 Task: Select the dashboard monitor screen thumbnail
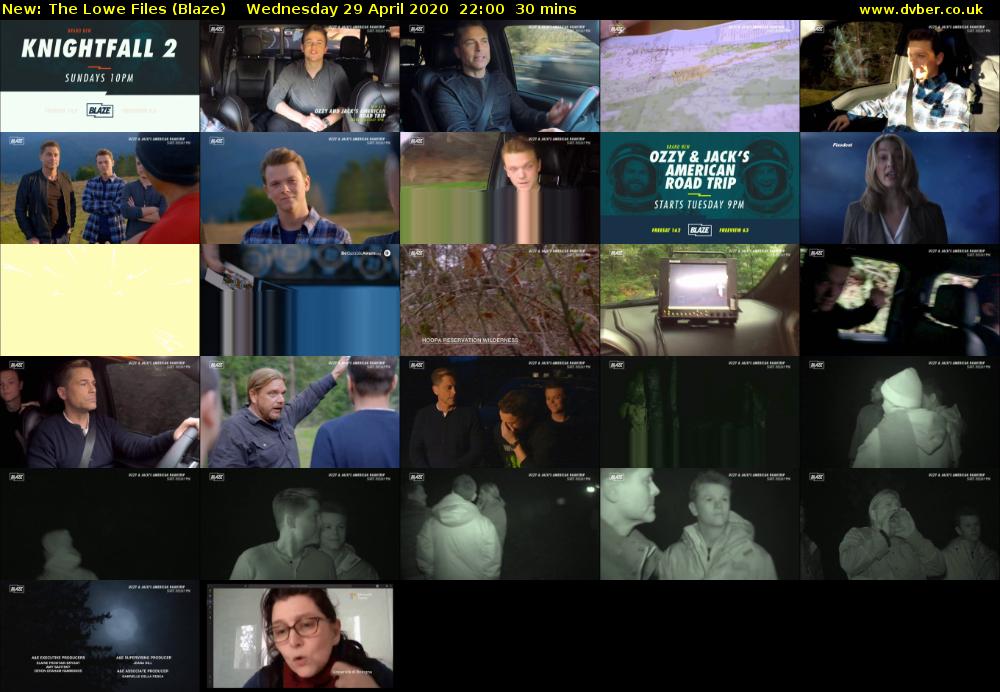700,300
